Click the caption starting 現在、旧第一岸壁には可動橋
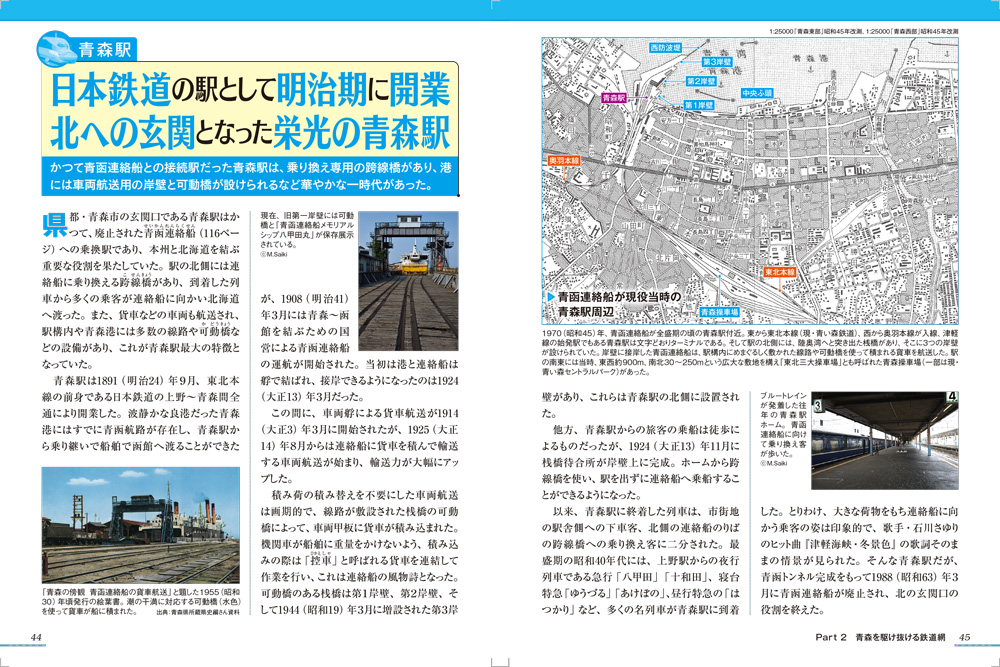 pyautogui.click(x=307, y=230)
